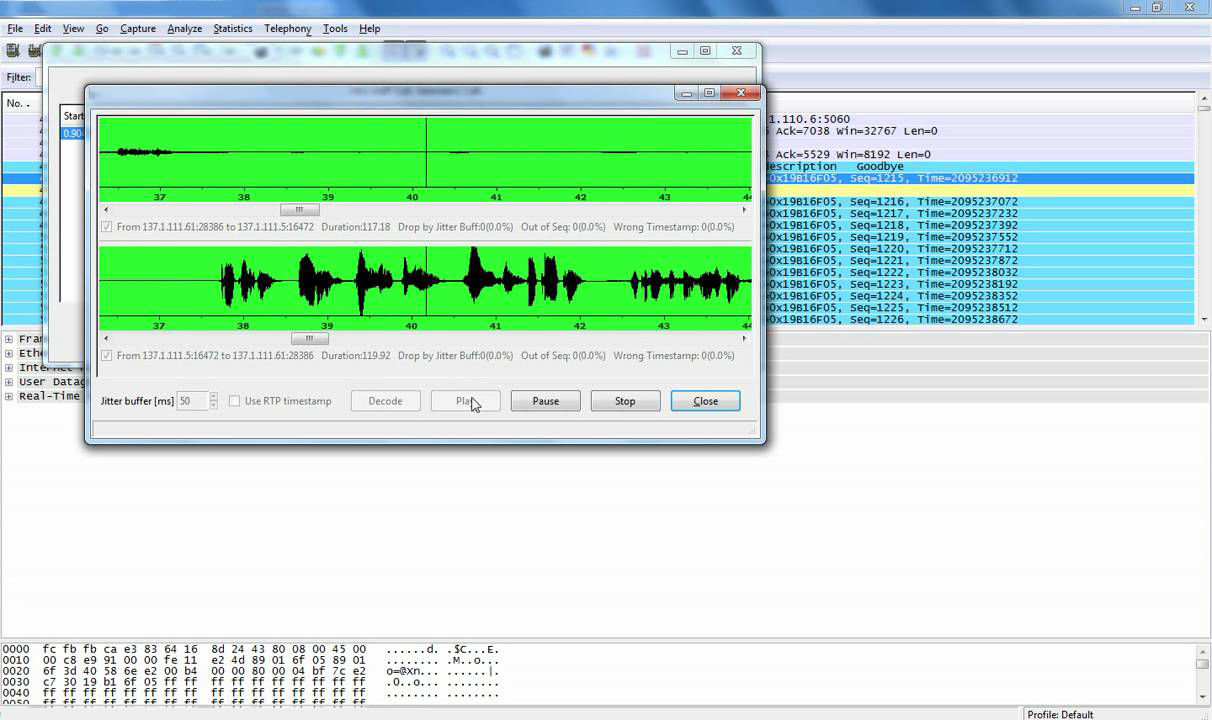
Task: Select packet row Ack=7038 Win=32767
Action: [980, 131]
